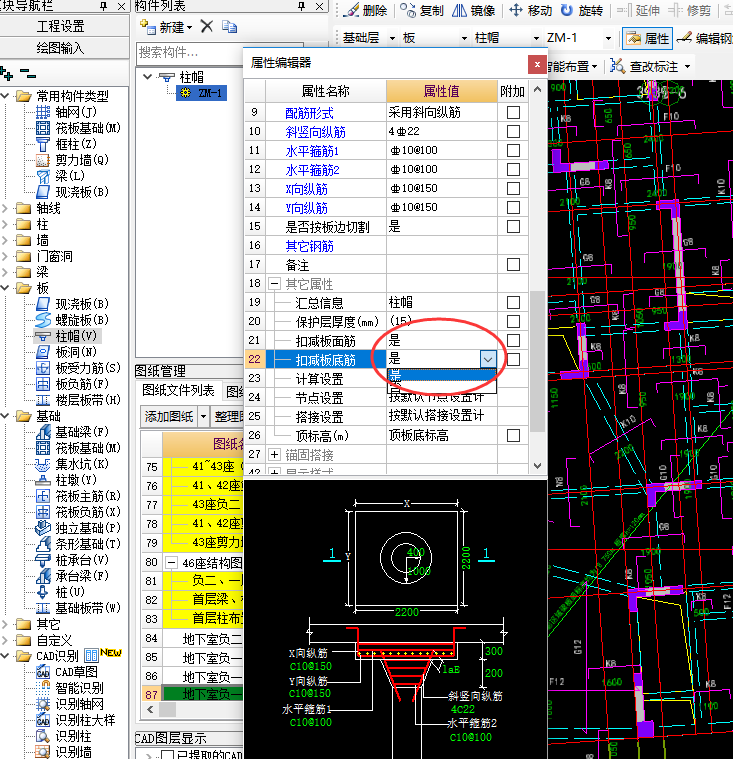Check the 附加 box for 斜竖向纵筋
This screenshot has width=733, height=759.
point(513,131)
